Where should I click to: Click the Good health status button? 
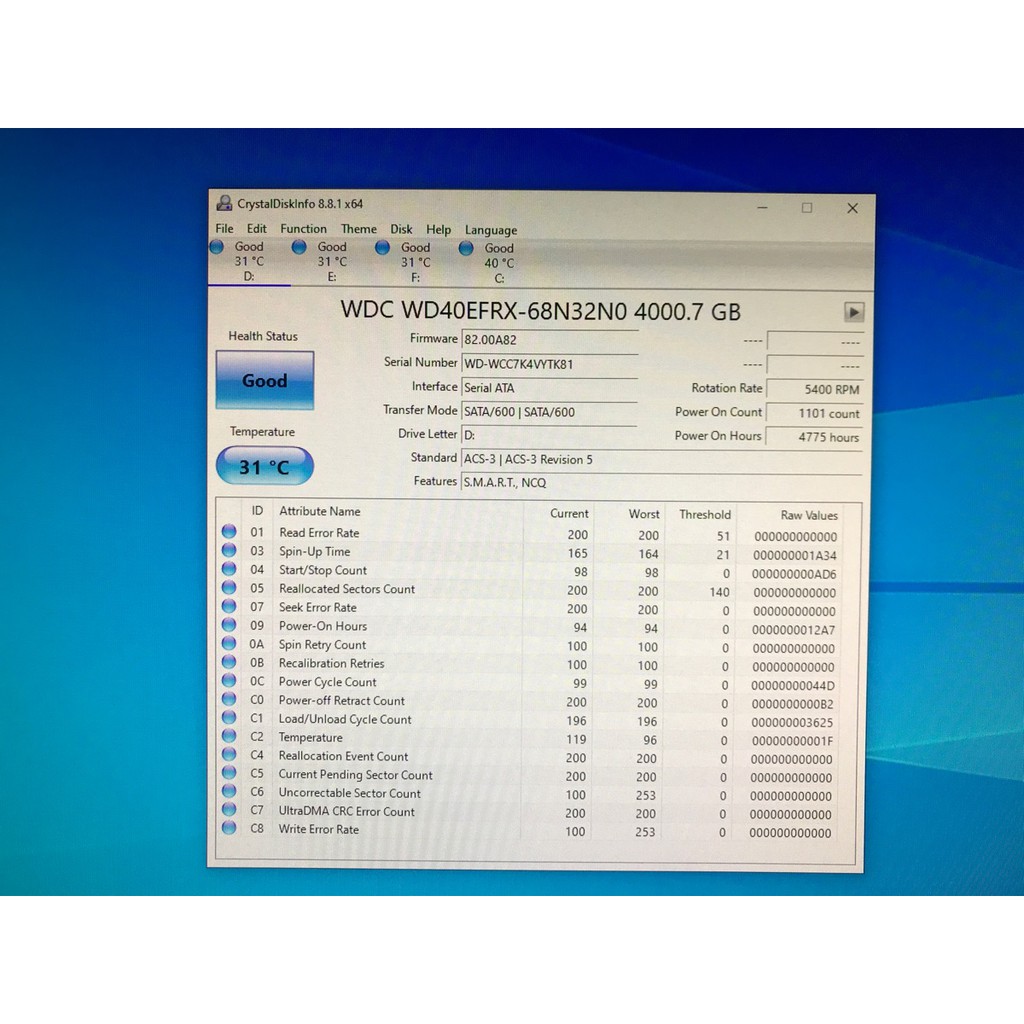coord(264,380)
